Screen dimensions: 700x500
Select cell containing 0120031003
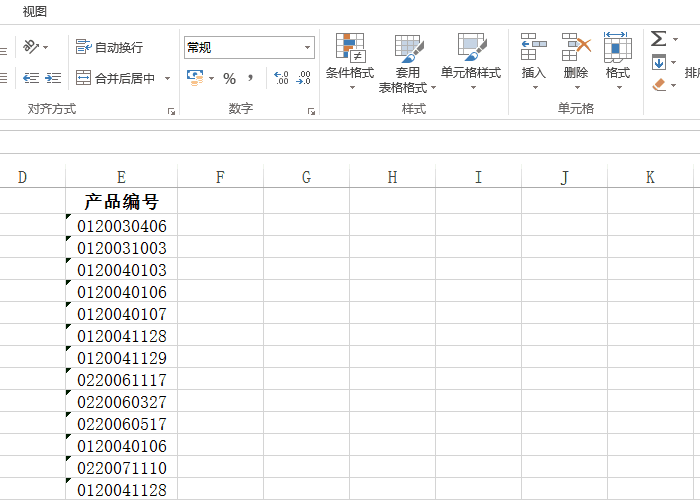[x=121, y=247]
